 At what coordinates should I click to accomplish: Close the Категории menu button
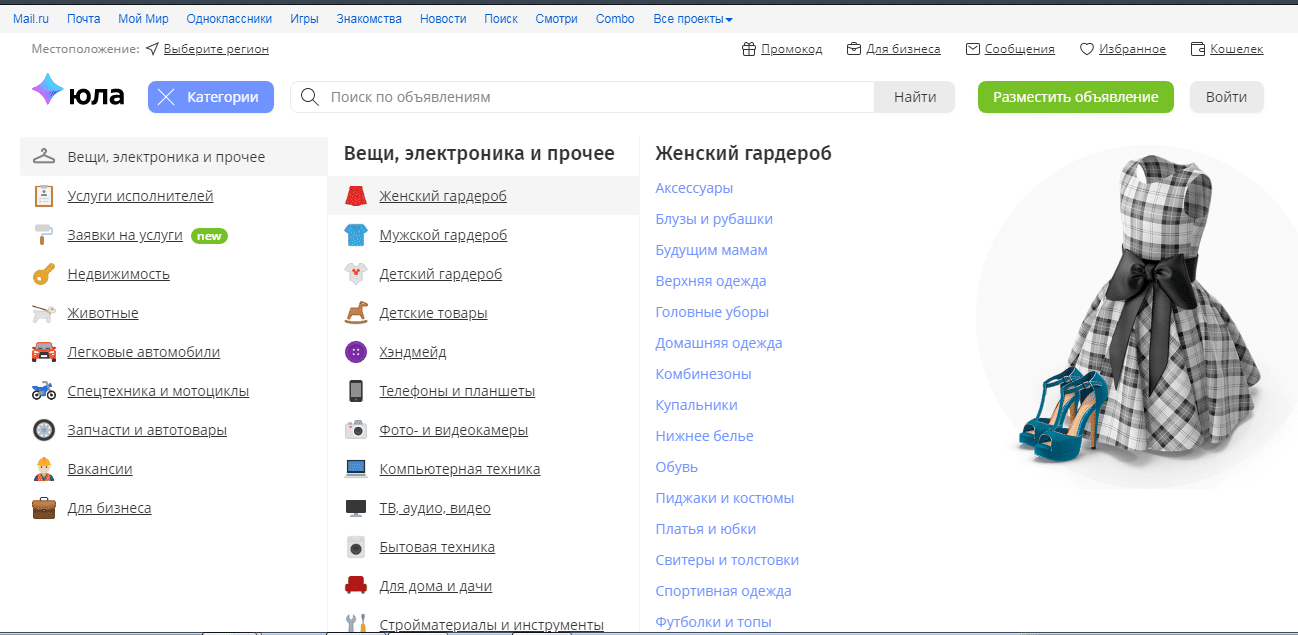coord(211,97)
